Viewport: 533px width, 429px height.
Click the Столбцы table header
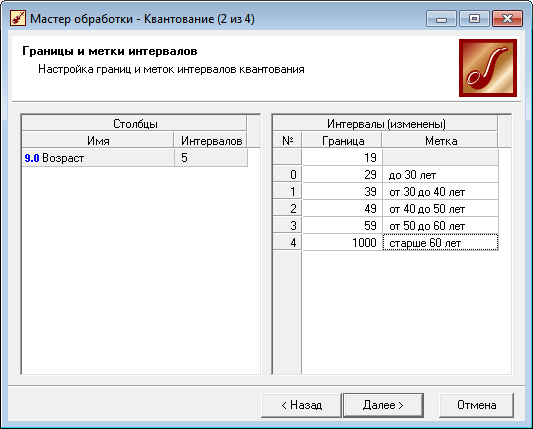[135, 124]
